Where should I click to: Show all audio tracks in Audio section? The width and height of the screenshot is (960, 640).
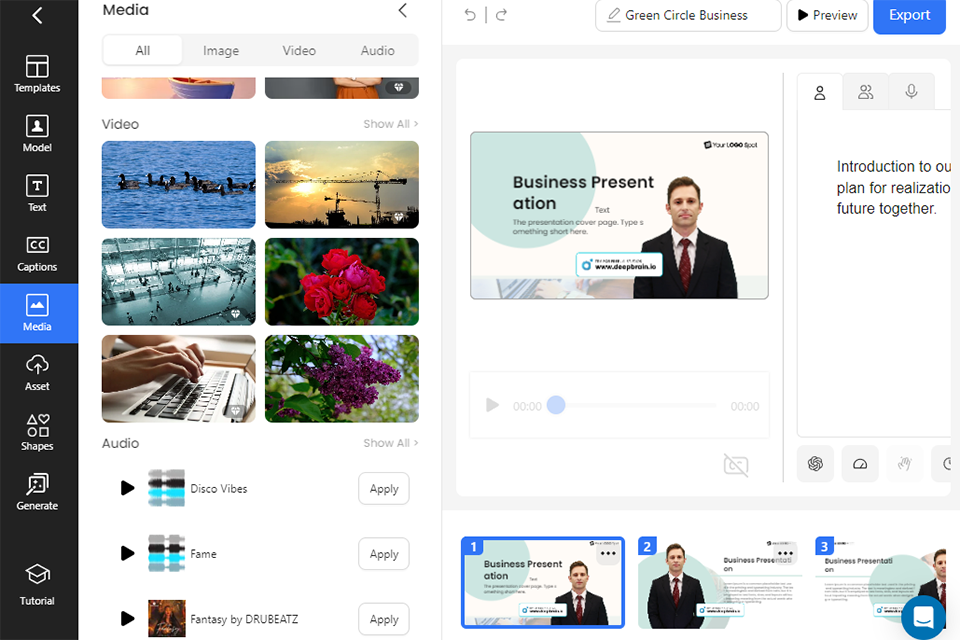point(391,443)
